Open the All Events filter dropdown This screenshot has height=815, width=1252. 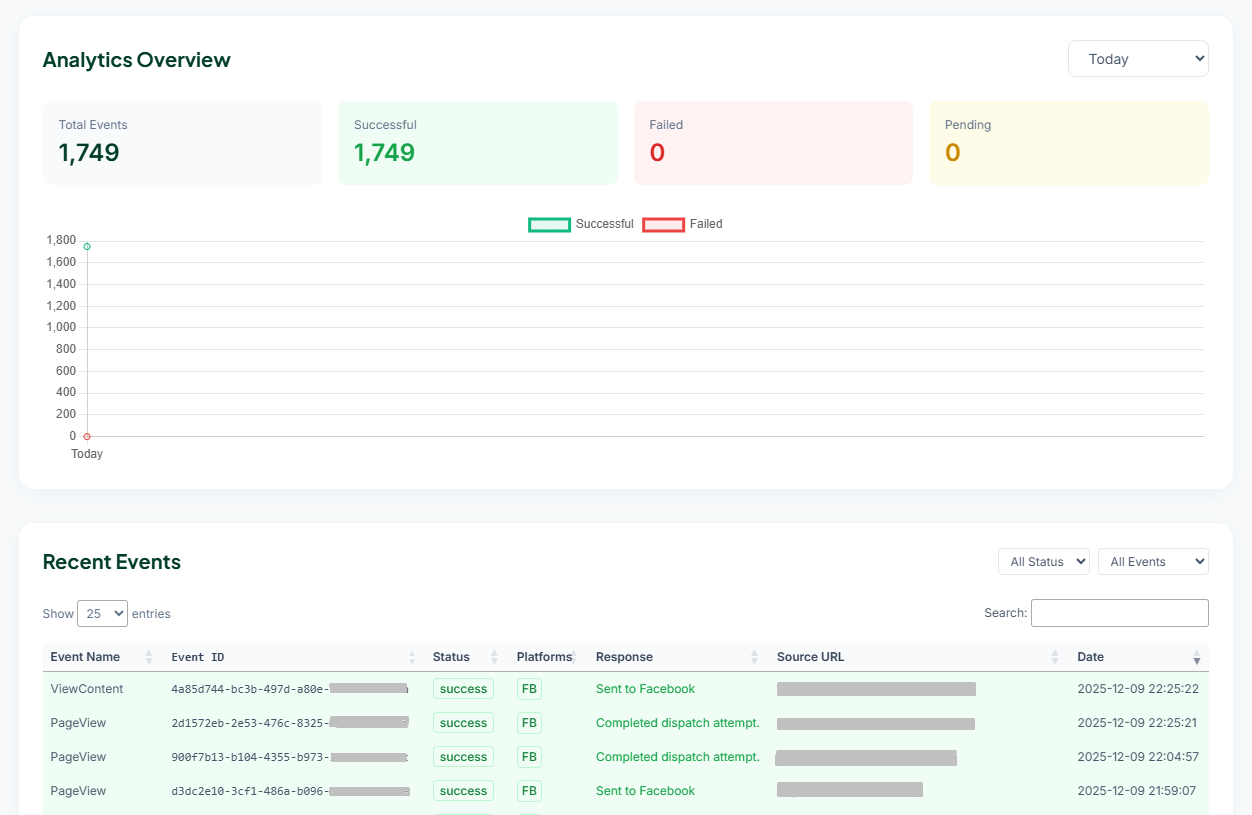click(1153, 561)
